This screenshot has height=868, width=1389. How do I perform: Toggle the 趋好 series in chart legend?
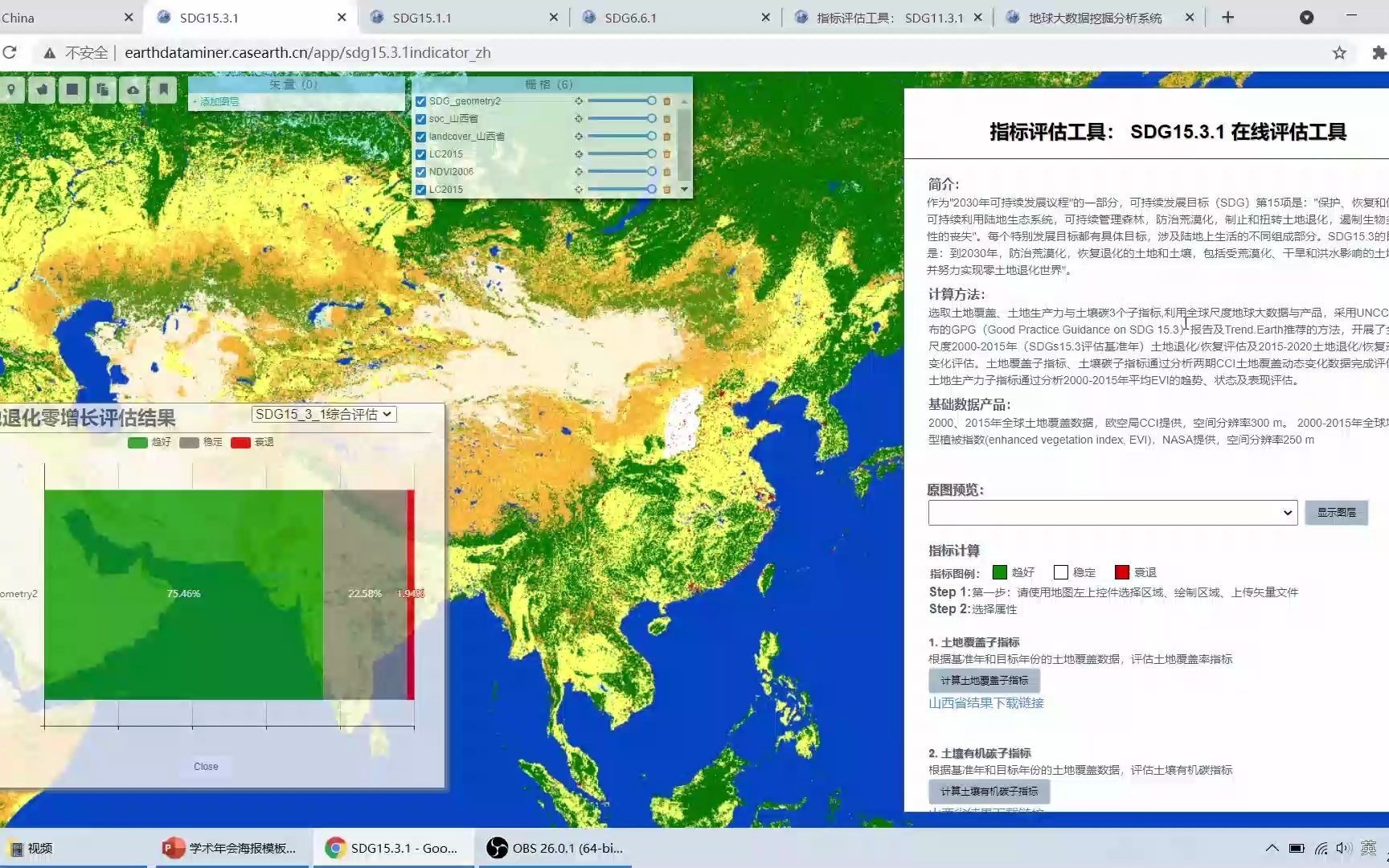150,442
